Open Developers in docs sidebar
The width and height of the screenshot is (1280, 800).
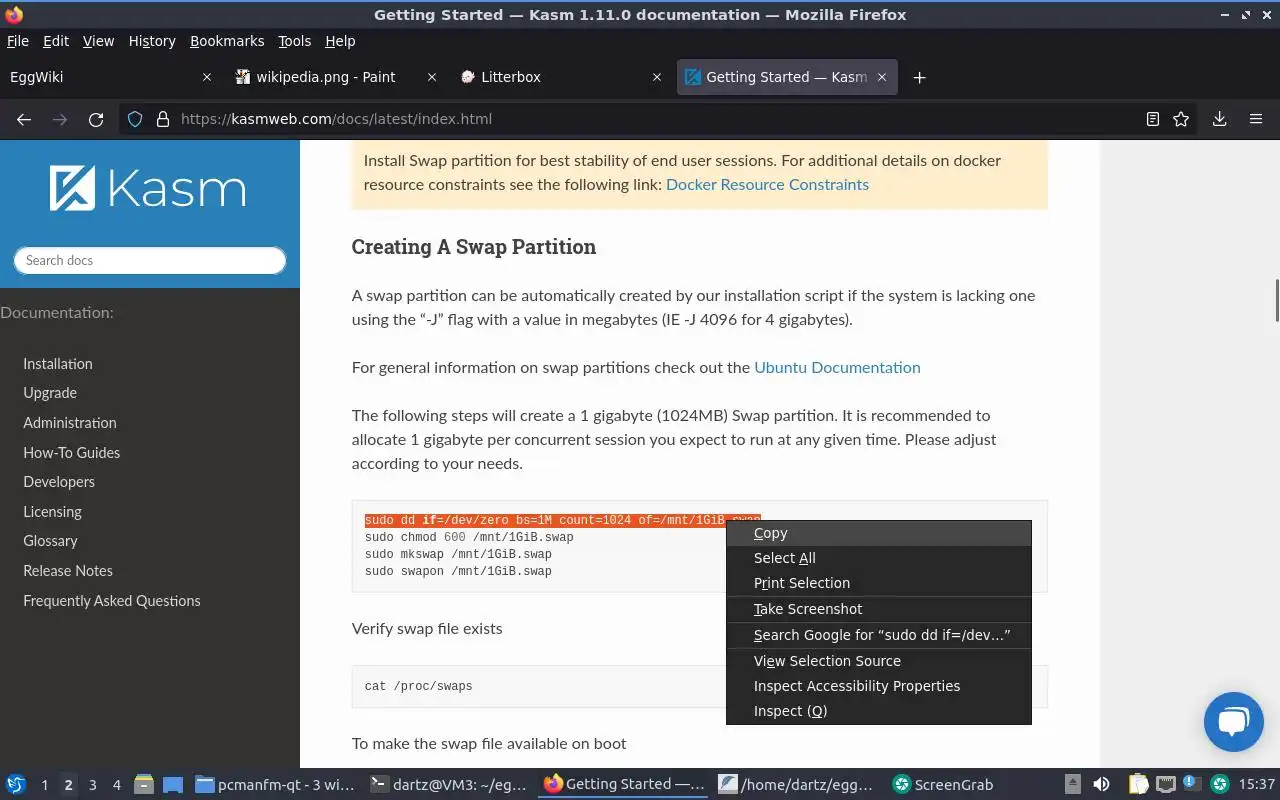[59, 482]
